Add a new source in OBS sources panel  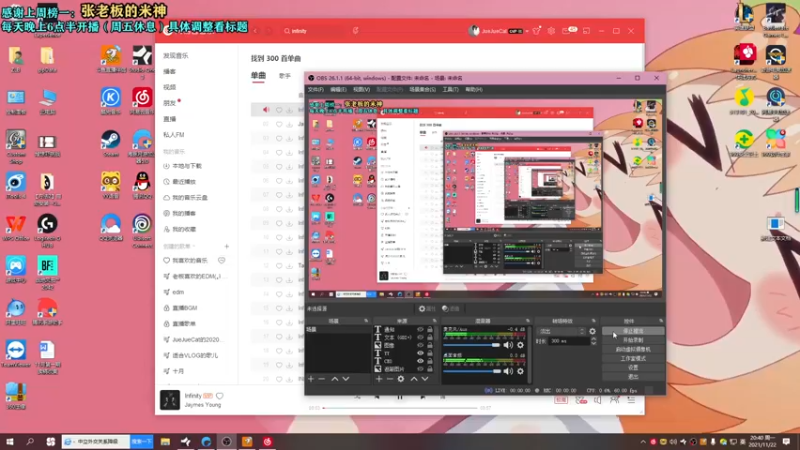[x=379, y=379]
